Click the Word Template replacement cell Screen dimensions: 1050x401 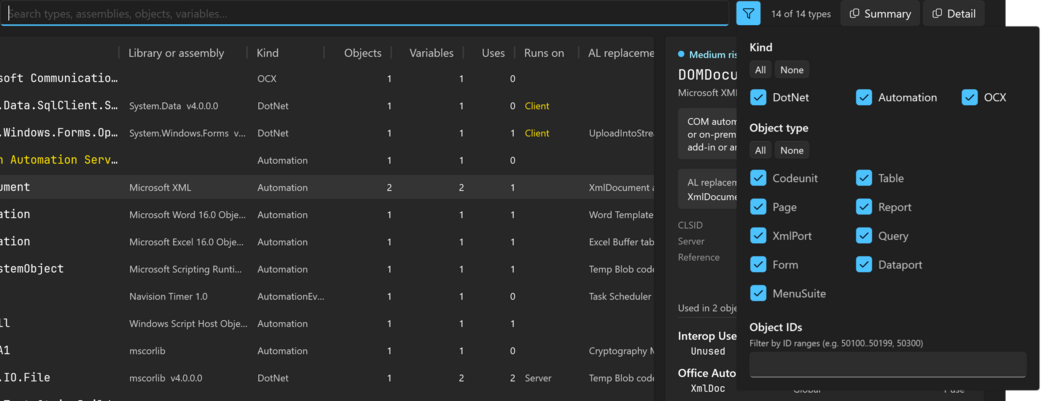click(x=621, y=215)
